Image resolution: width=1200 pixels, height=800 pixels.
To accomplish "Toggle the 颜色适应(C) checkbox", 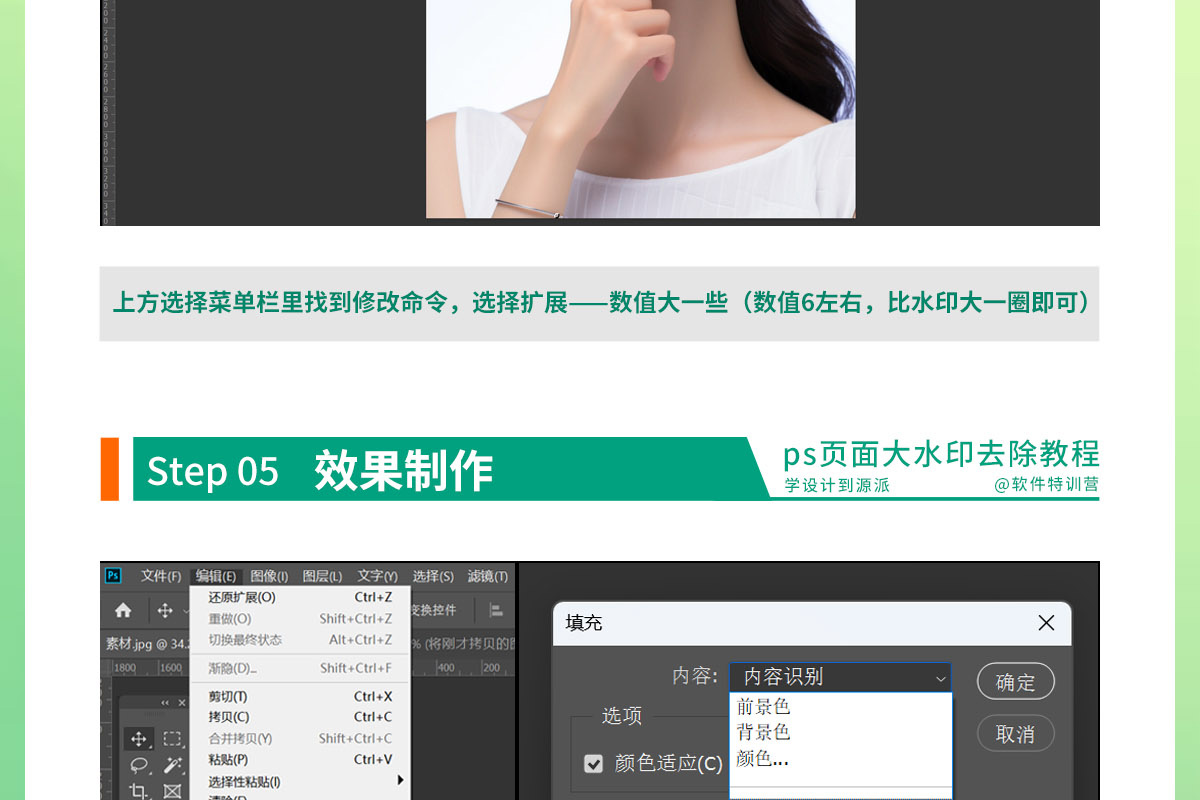I will click(594, 764).
